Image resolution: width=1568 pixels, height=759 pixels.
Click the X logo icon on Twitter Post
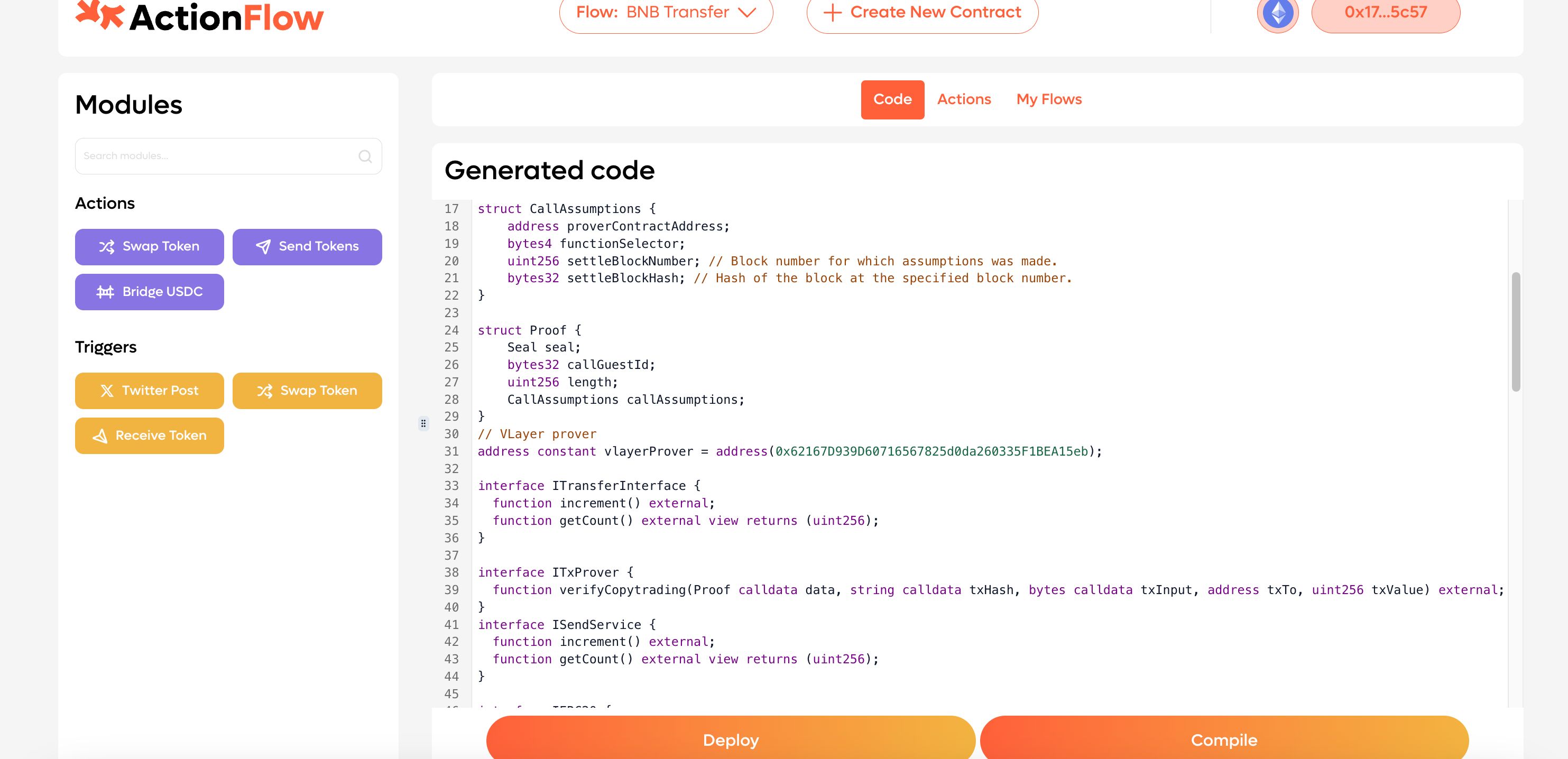tap(106, 391)
